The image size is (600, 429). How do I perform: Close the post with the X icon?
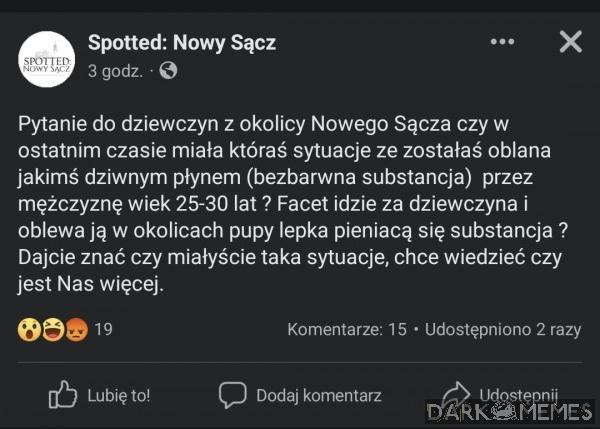click(x=571, y=41)
